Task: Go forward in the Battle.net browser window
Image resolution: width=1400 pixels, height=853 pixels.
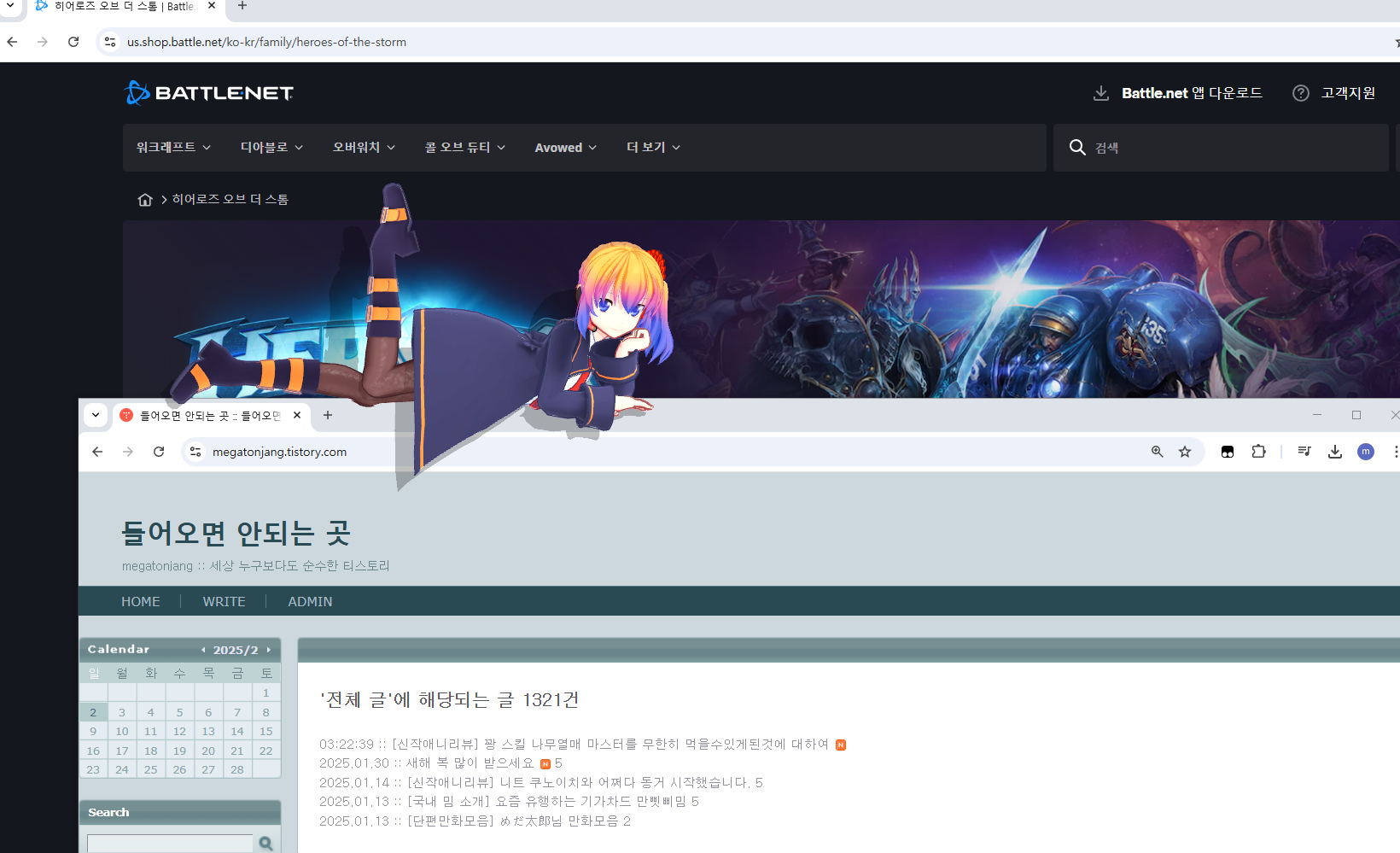Action: pyautogui.click(x=43, y=42)
